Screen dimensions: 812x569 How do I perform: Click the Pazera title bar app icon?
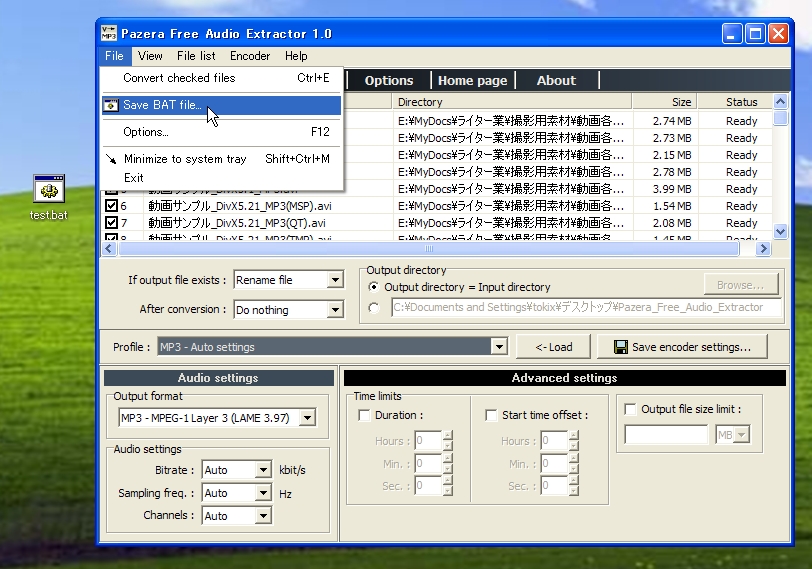[109, 33]
